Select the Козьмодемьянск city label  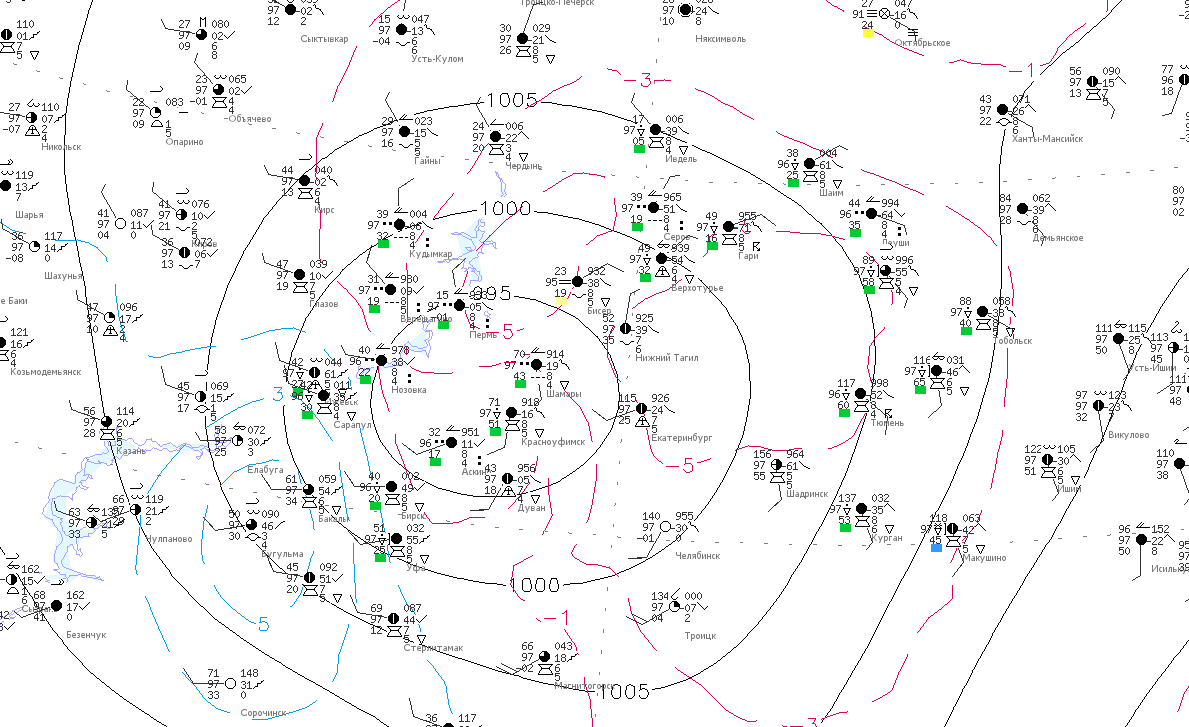(x=45, y=372)
